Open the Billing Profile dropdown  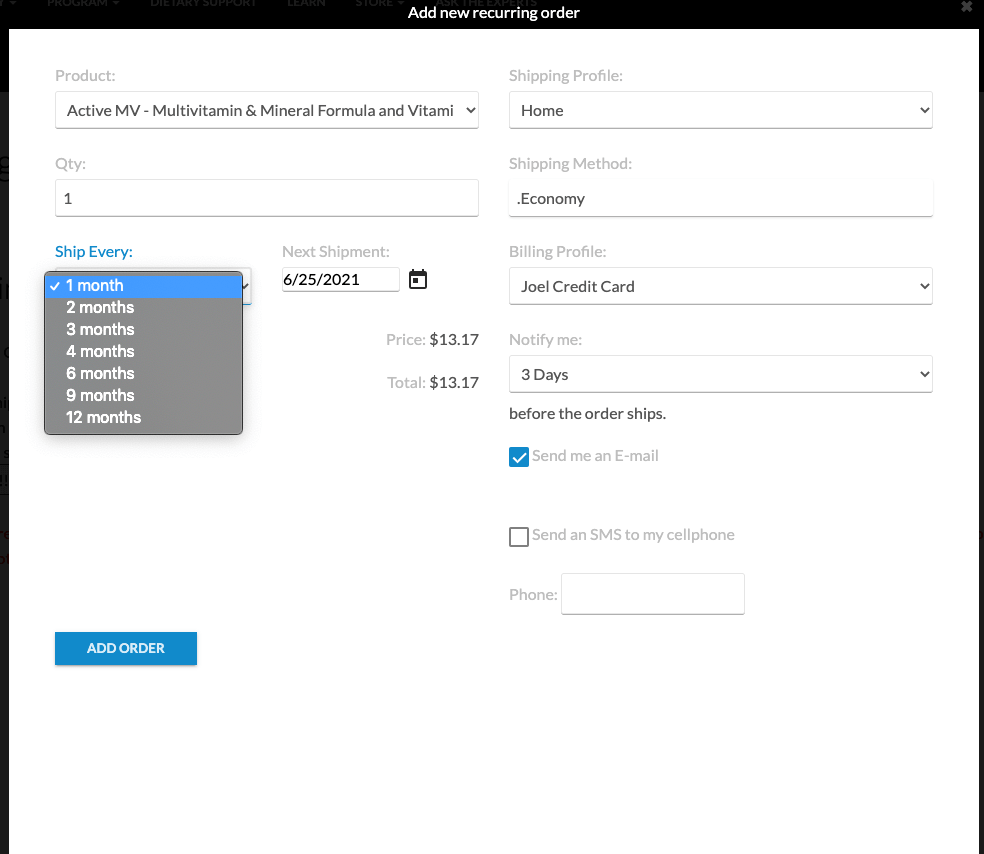point(720,287)
